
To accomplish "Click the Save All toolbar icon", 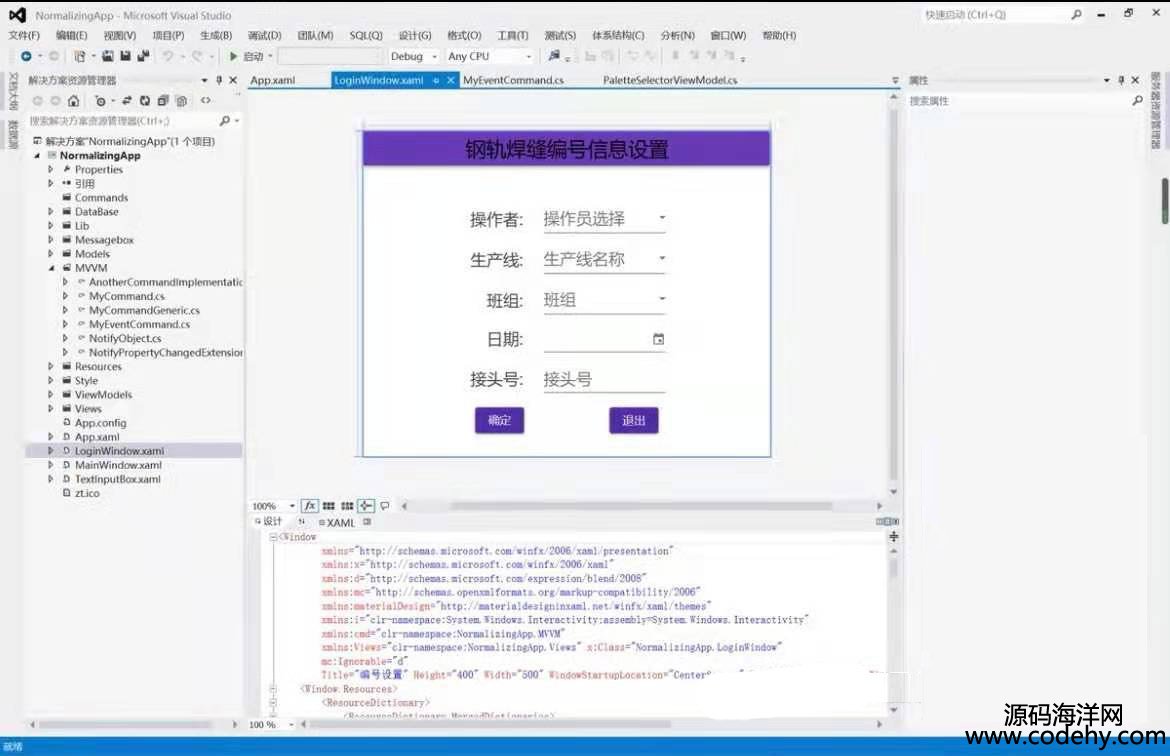I will (x=144, y=57).
